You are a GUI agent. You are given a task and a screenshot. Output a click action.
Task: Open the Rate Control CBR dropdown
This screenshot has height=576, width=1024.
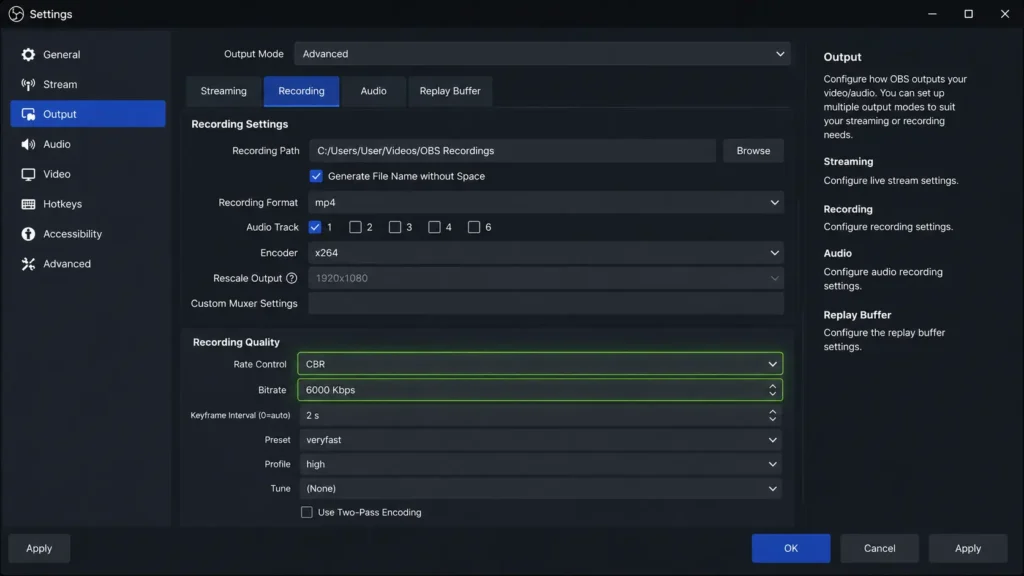point(540,364)
